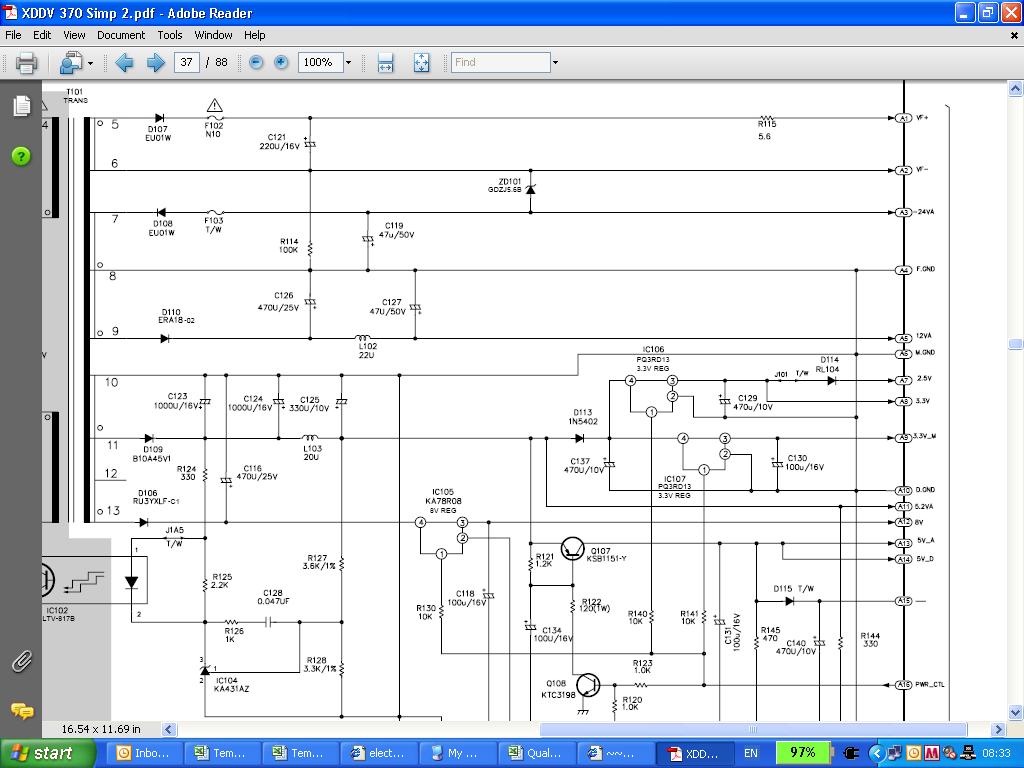Image resolution: width=1024 pixels, height=768 pixels.
Task: Go to previous page arrow
Action: click(124, 63)
